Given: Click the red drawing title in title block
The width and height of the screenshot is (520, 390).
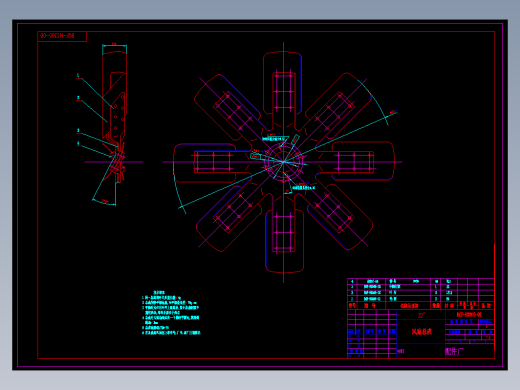Looking at the screenshot, I should click(x=421, y=332).
